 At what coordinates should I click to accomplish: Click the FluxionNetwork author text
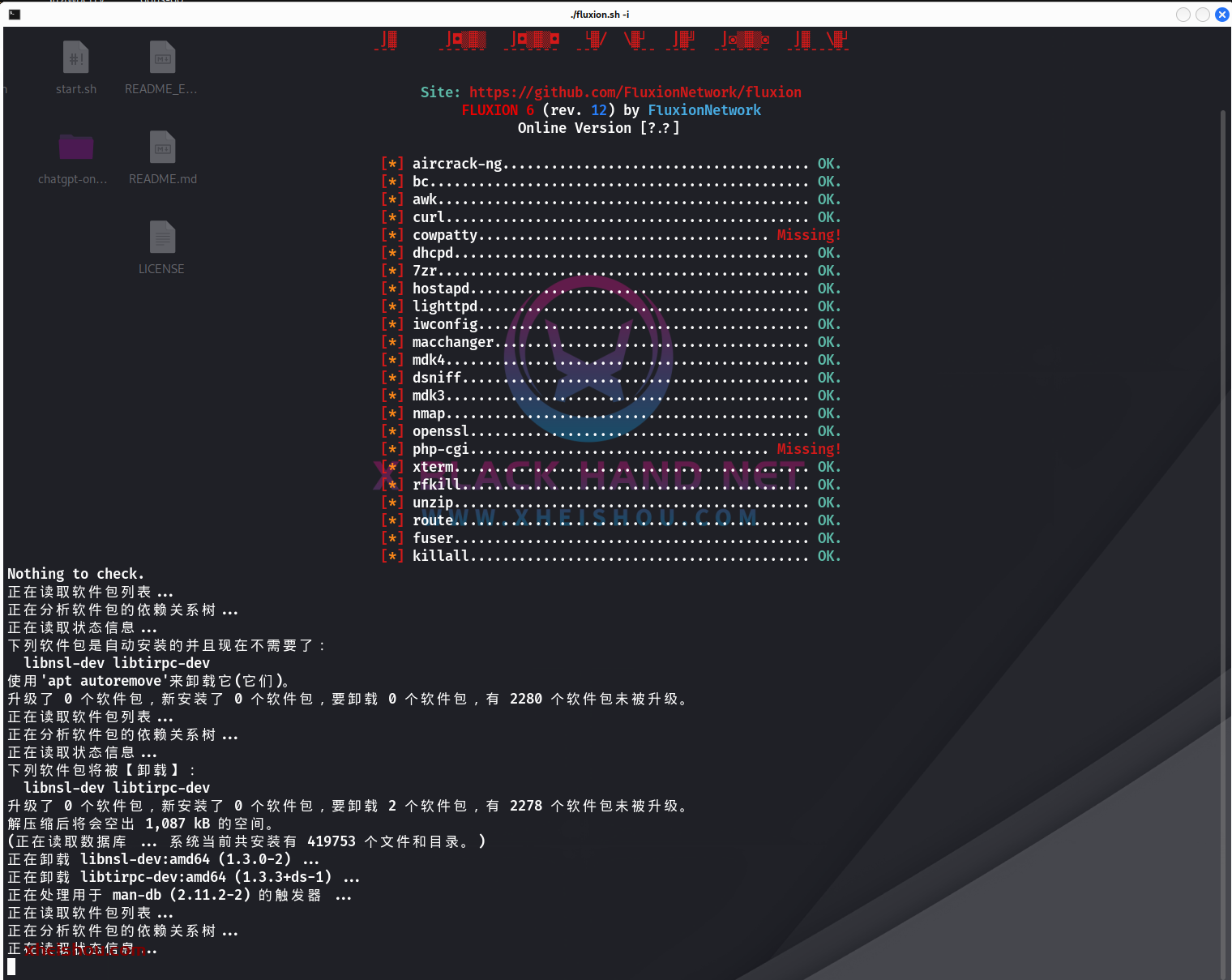point(704,110)
